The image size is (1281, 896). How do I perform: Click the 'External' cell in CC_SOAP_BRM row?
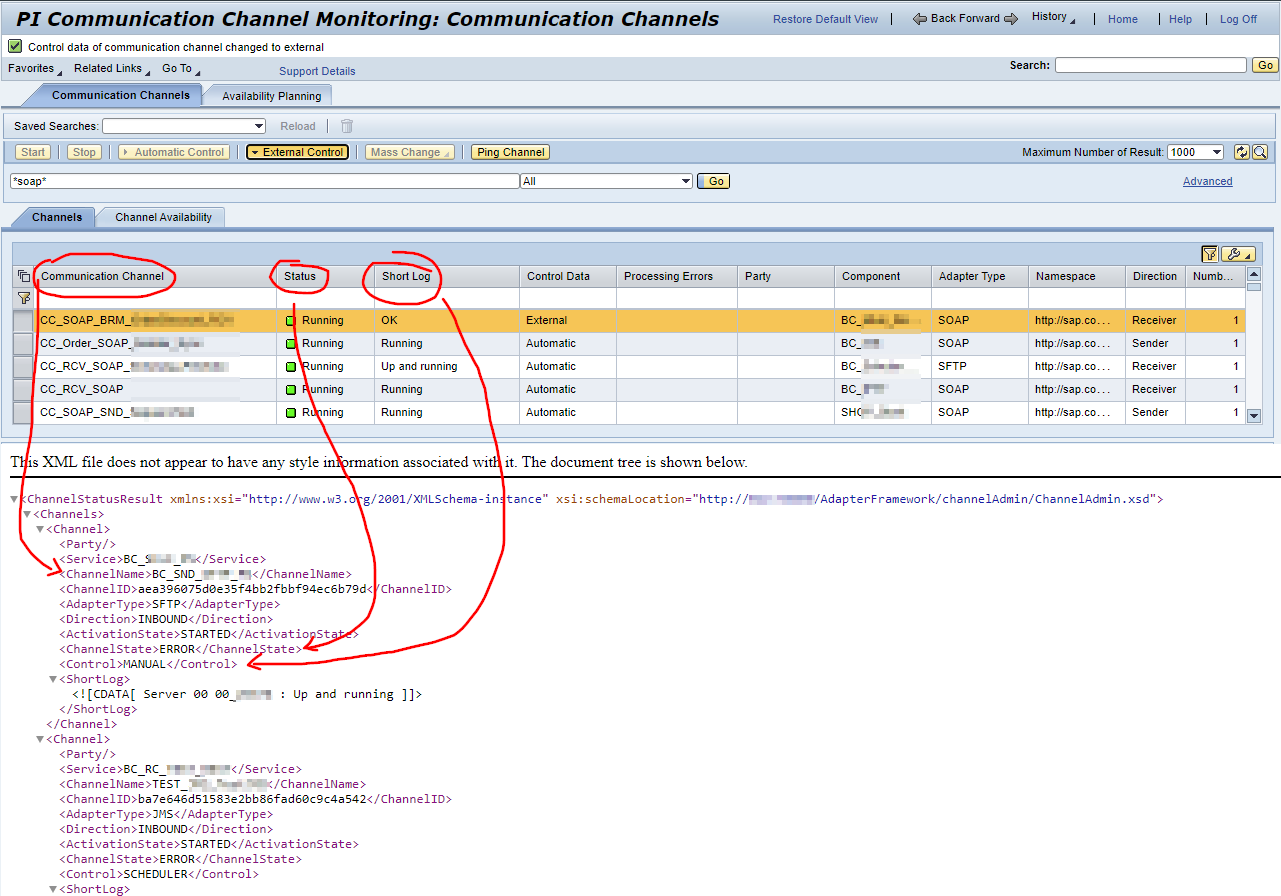[567, 320]
